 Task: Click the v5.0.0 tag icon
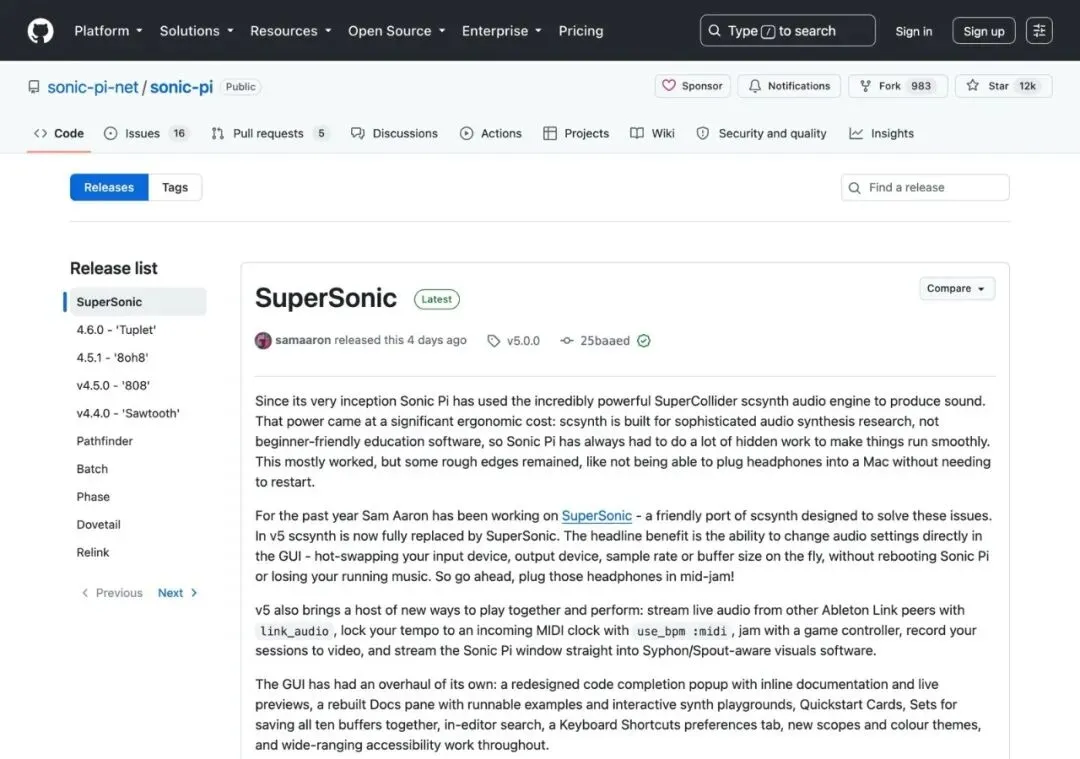coord(493,341)
